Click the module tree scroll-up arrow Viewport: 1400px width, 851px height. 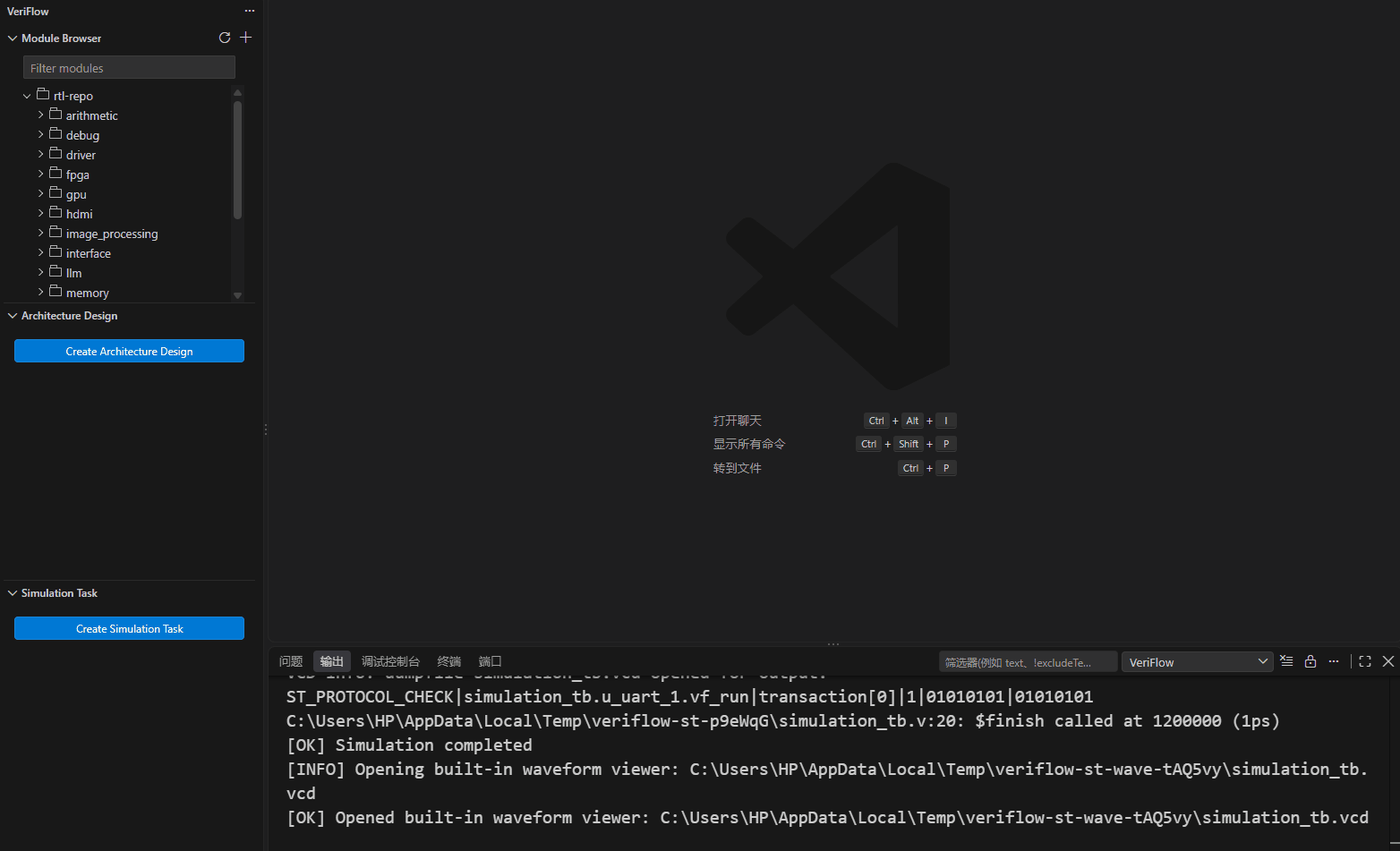pos(237,92)
